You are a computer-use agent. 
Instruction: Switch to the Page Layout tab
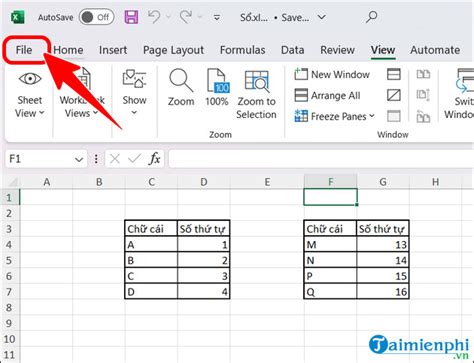point(173,50)
